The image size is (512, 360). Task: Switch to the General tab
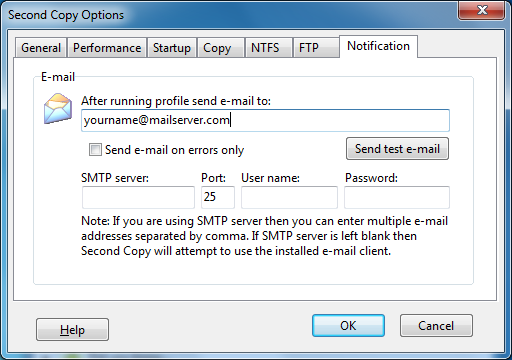click(x=41, y=48)
